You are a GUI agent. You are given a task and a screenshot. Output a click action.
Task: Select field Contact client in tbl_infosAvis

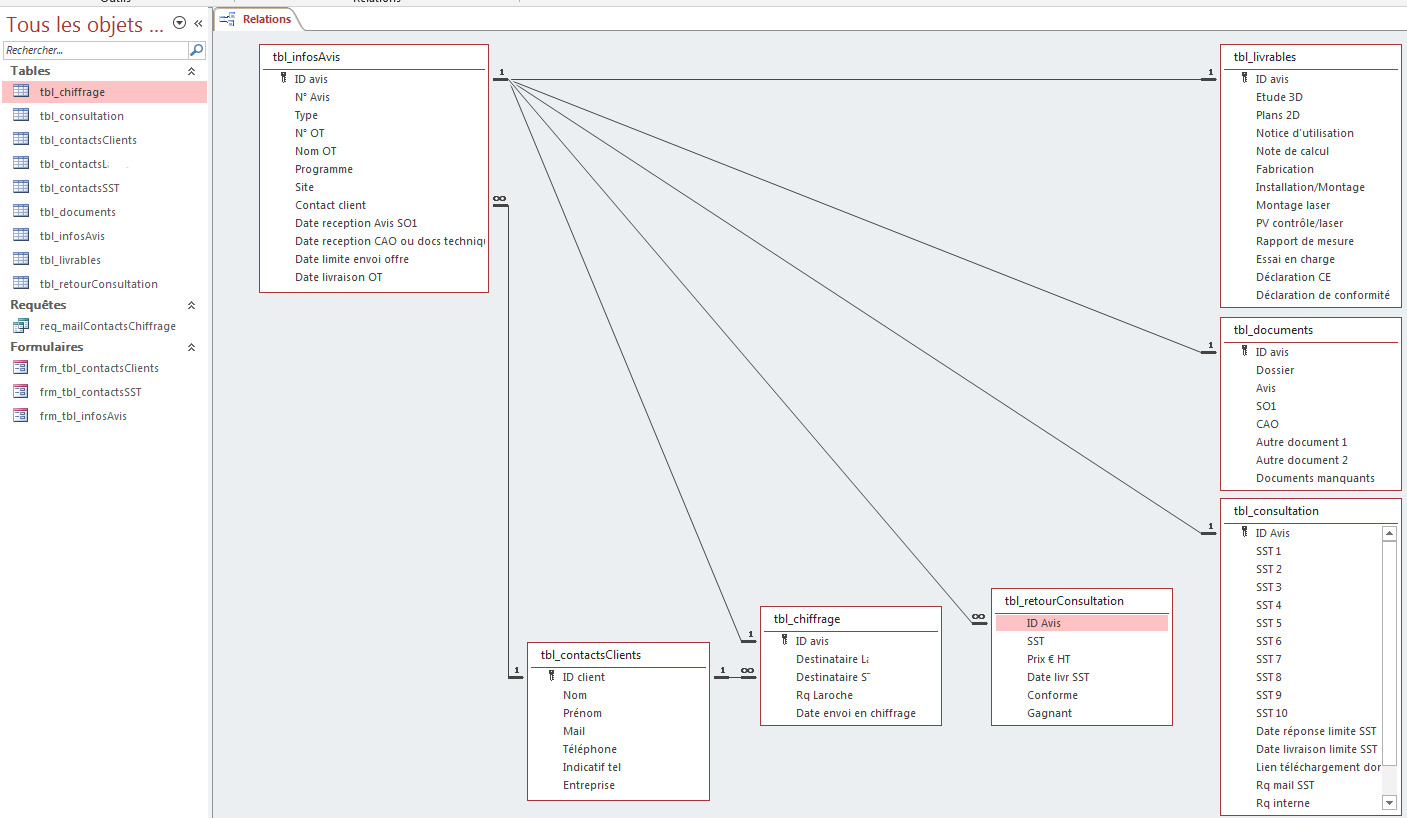330,205
